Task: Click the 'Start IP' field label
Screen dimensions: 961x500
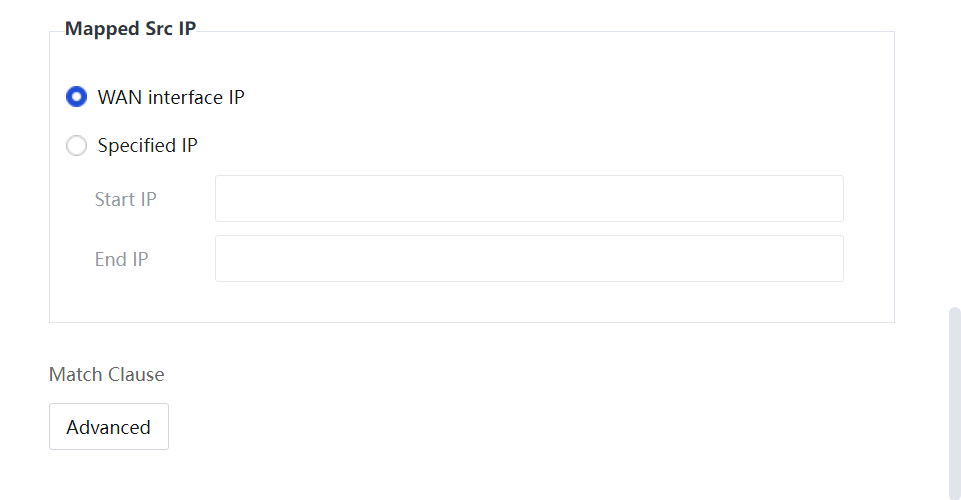Action: (125, 199)
